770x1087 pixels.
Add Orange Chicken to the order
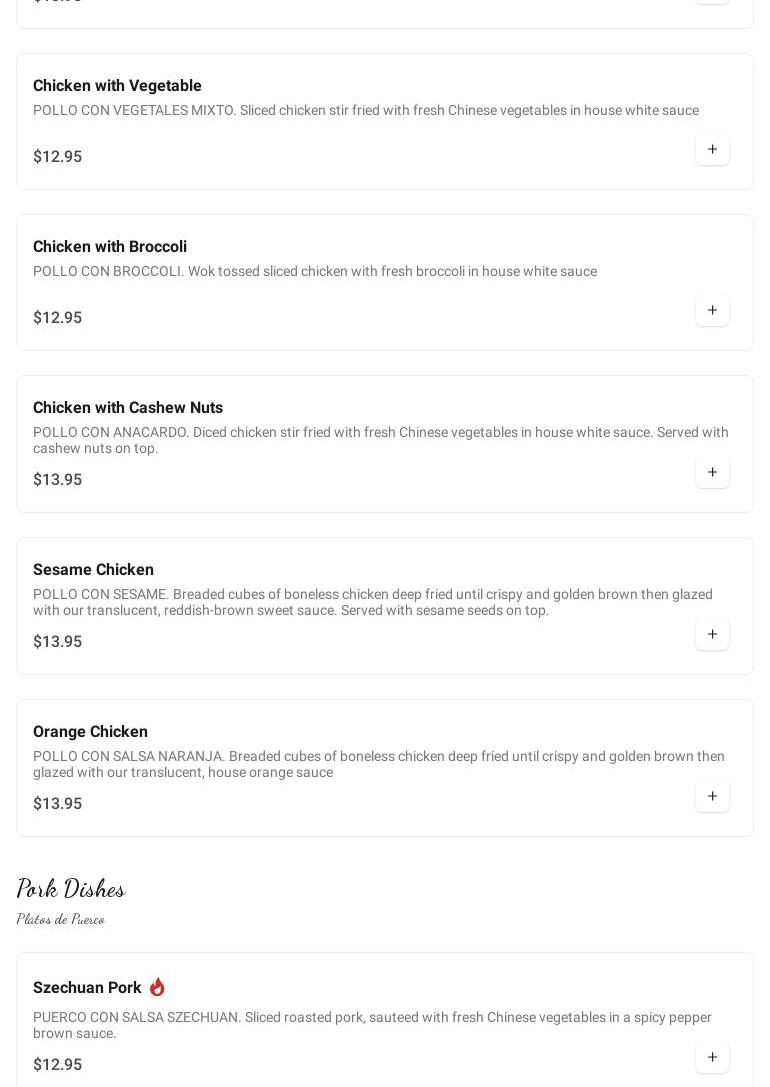point(712,797)
